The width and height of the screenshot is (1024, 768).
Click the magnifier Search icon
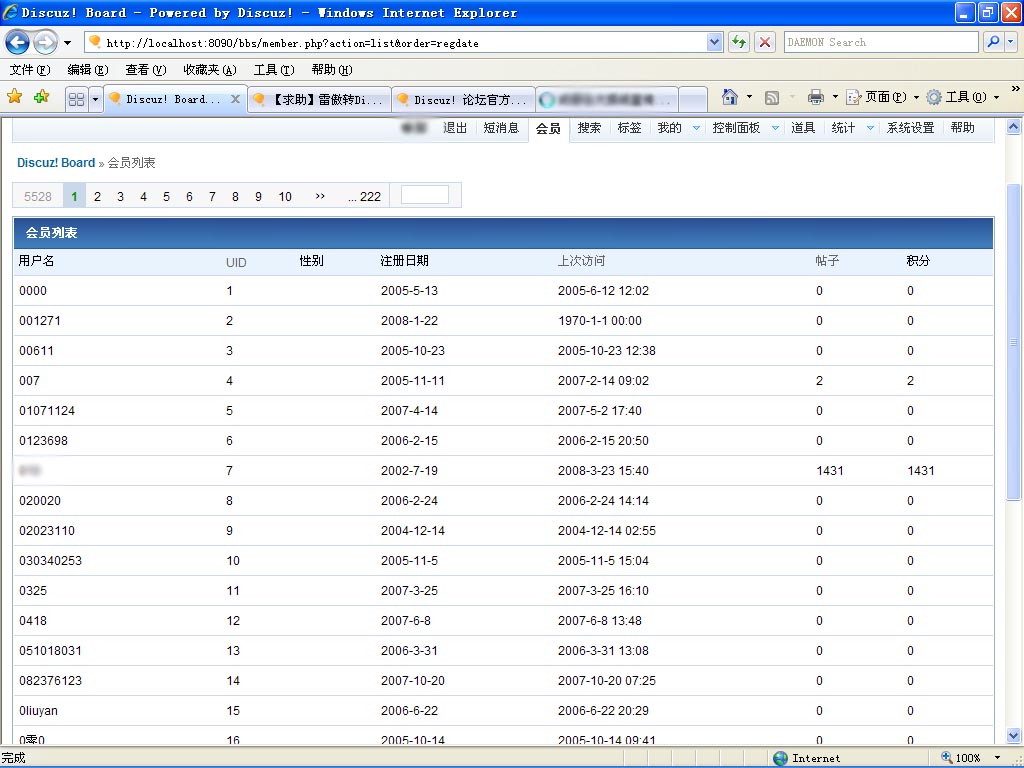[x=993, y=42]
